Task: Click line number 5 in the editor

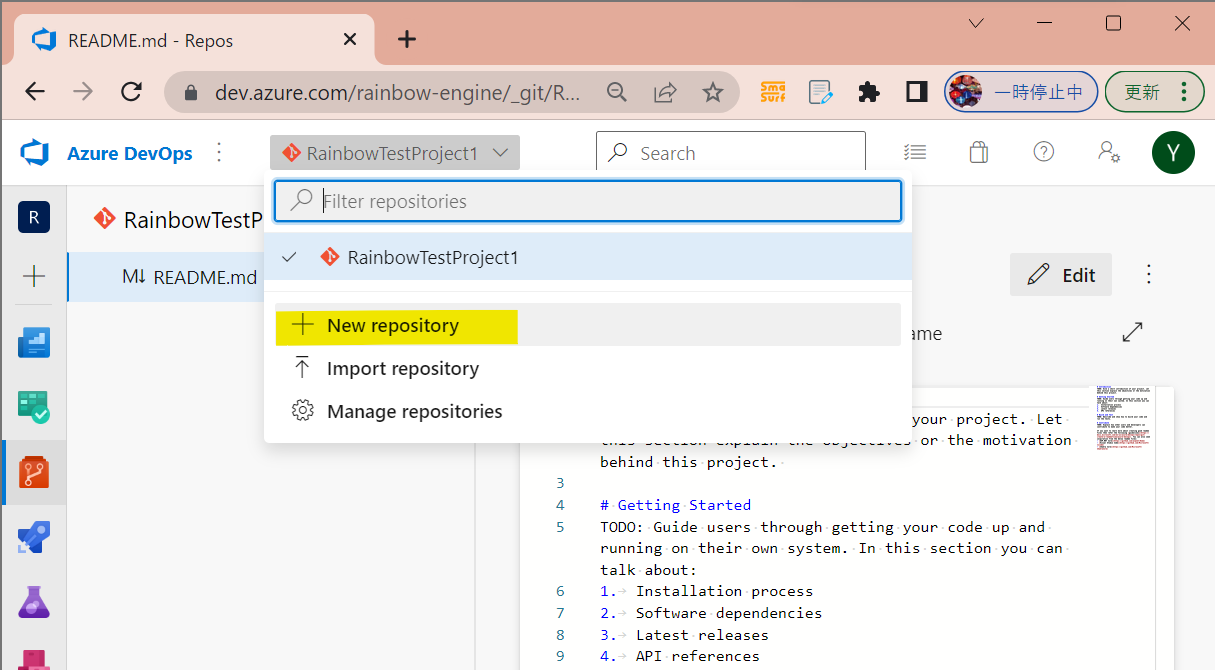Action: click(560, 527)
